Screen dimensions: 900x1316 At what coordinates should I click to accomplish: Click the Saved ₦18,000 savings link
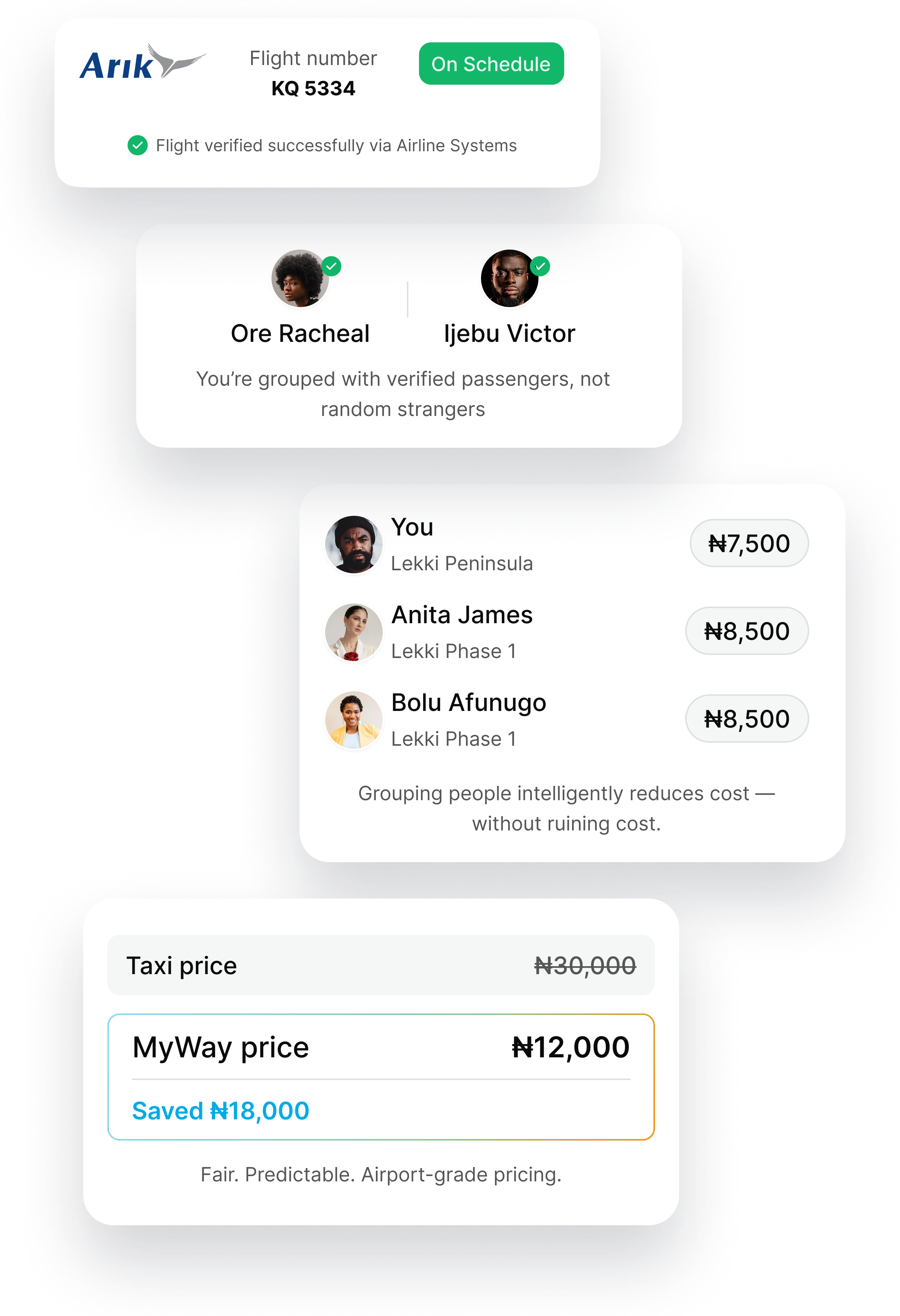click(x=221, y=1110)
